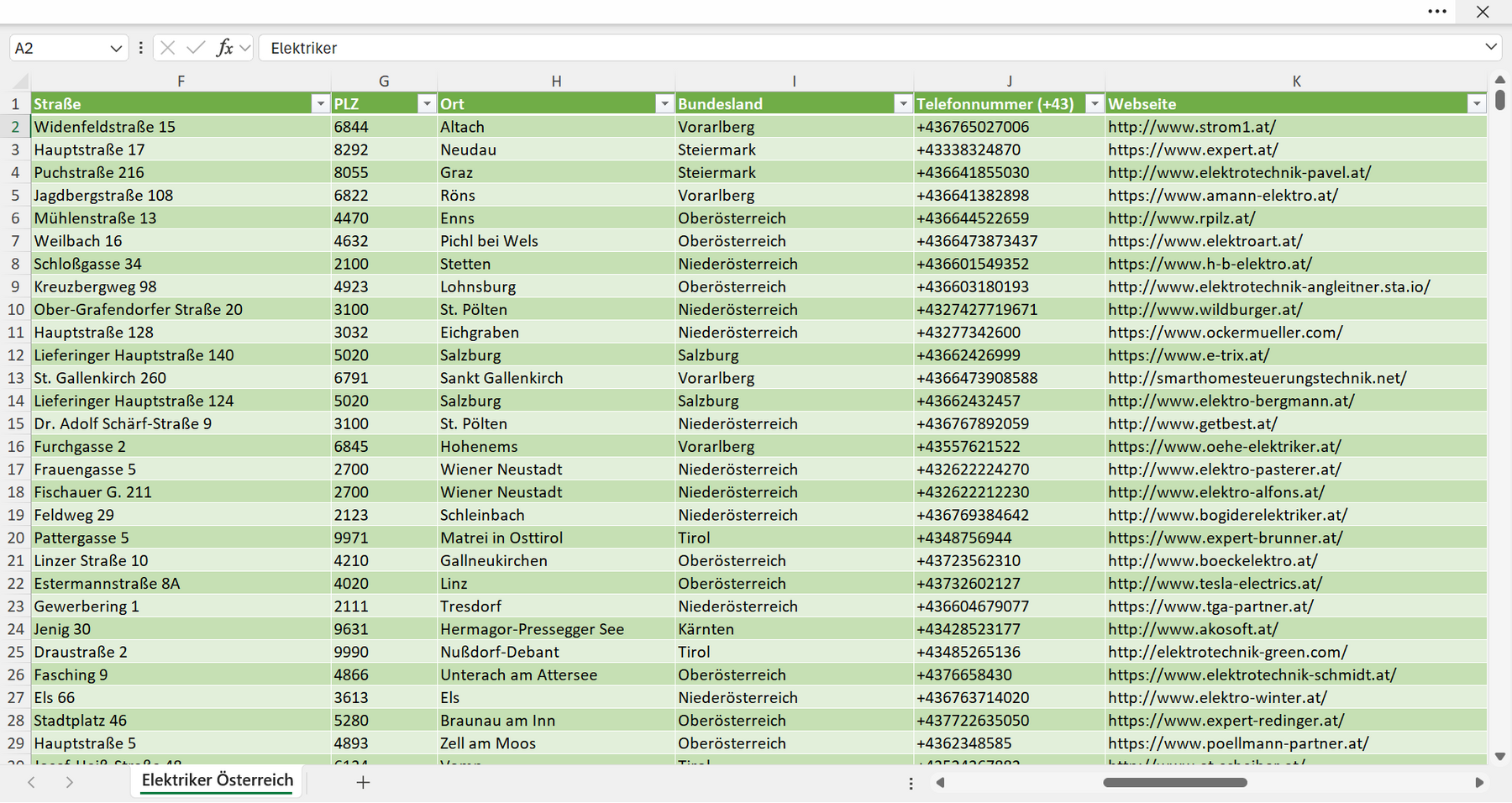Click the formula bar containing Elektriker

coord(870,48)
